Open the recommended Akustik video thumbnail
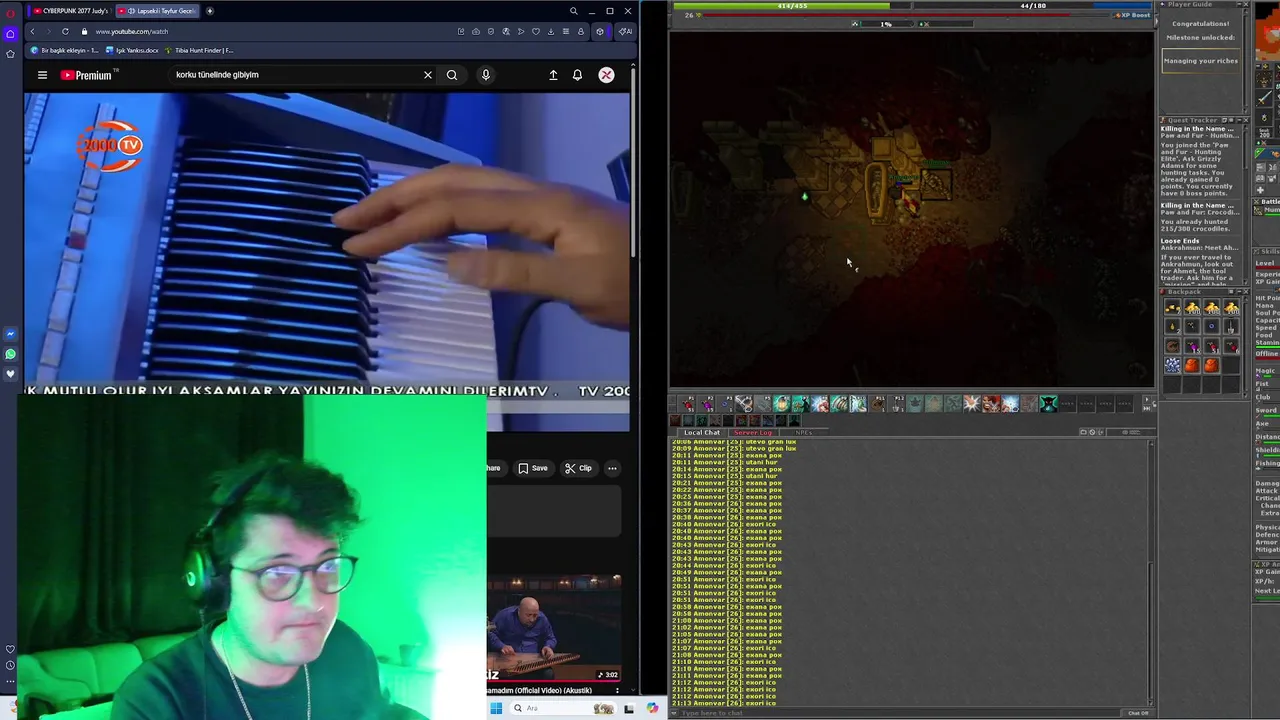 click(554, 628)
